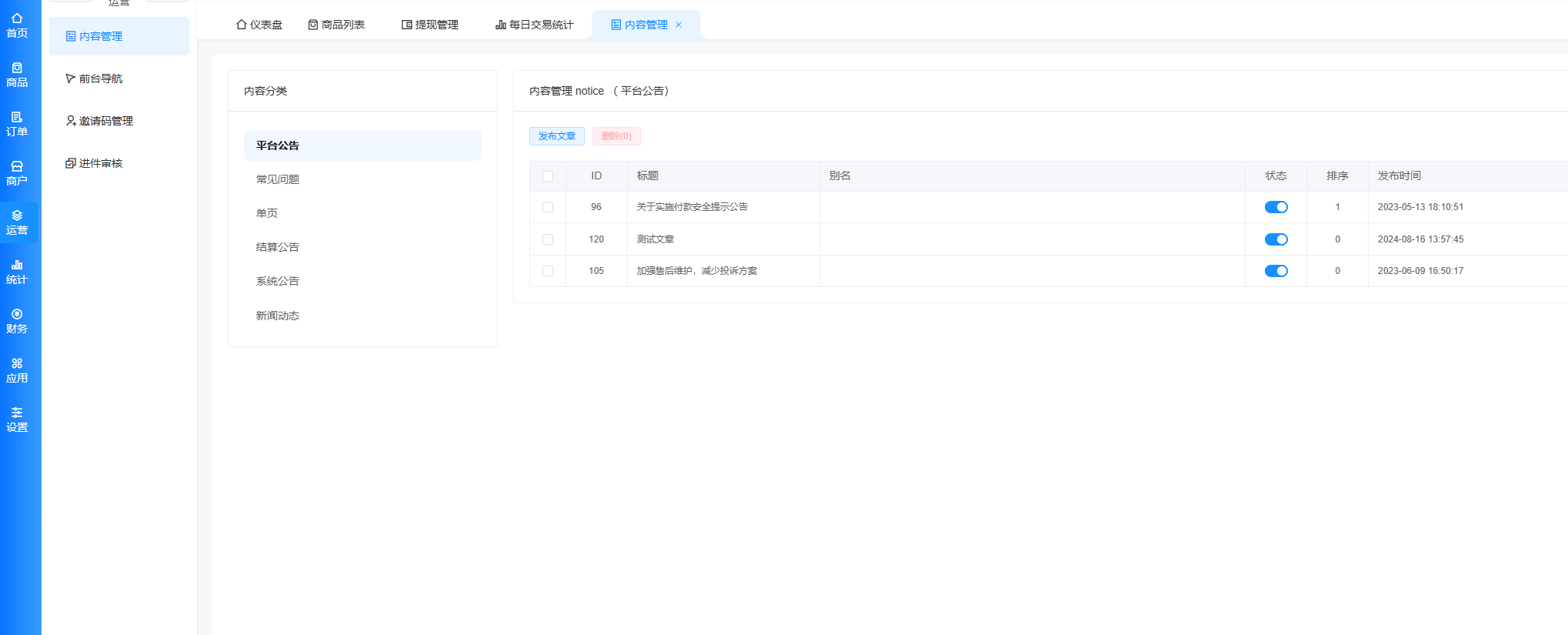Image resolution: width=1568 pixels, height=635 pixels.
Task: Close the 内容管理 tab
Action: click(679, 25)
